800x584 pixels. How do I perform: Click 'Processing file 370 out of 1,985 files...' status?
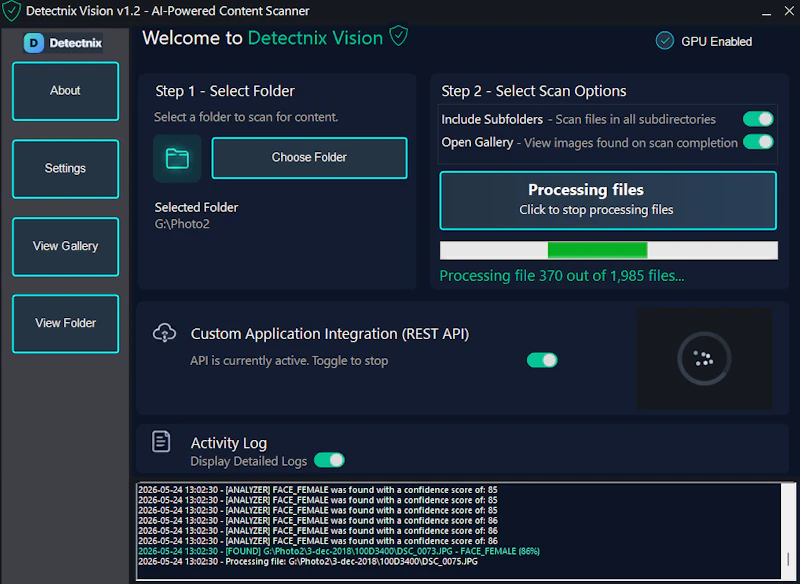[562, 276]
